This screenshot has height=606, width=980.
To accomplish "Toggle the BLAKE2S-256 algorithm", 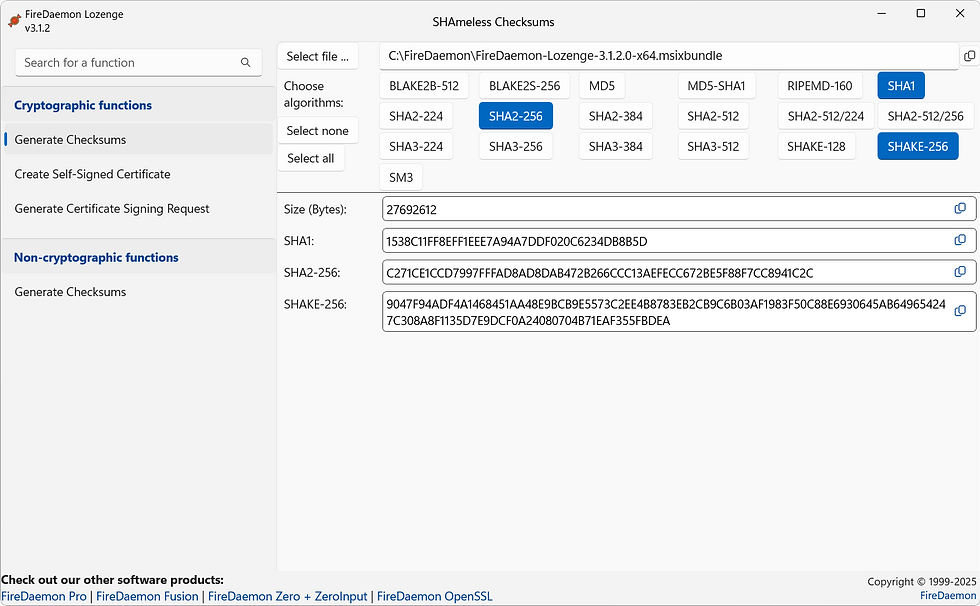I will (524, 86).
